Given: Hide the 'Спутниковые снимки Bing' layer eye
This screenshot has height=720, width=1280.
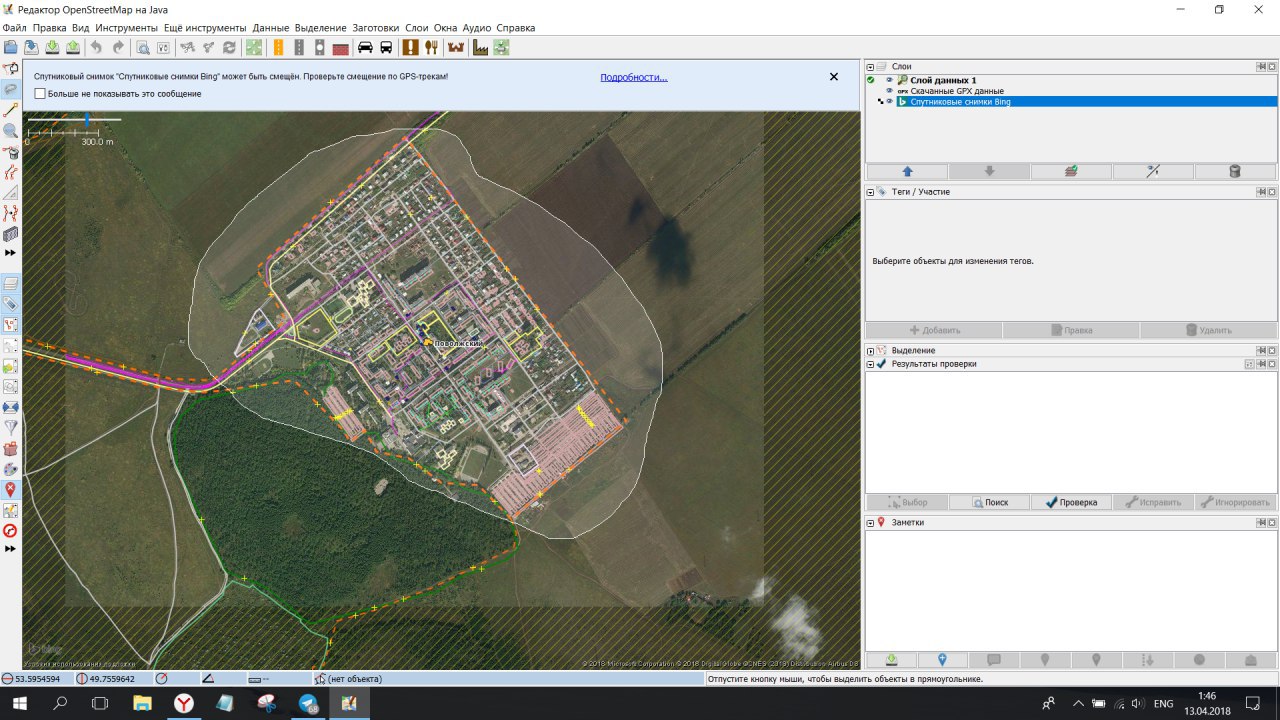Looking at the screenshot, I should point(889,102).
